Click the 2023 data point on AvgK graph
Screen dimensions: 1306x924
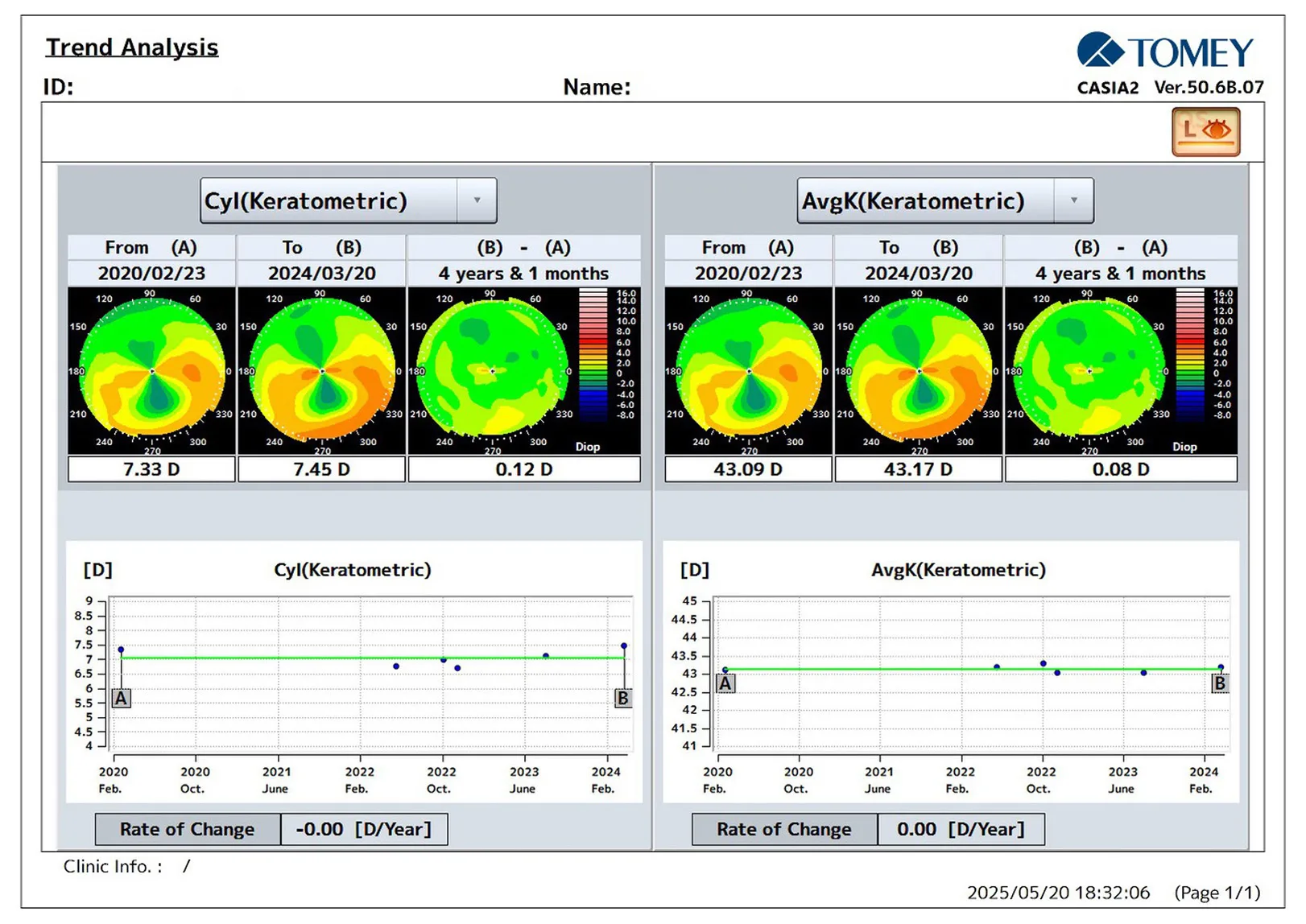pyautogui.click(x=1144, y=673)
